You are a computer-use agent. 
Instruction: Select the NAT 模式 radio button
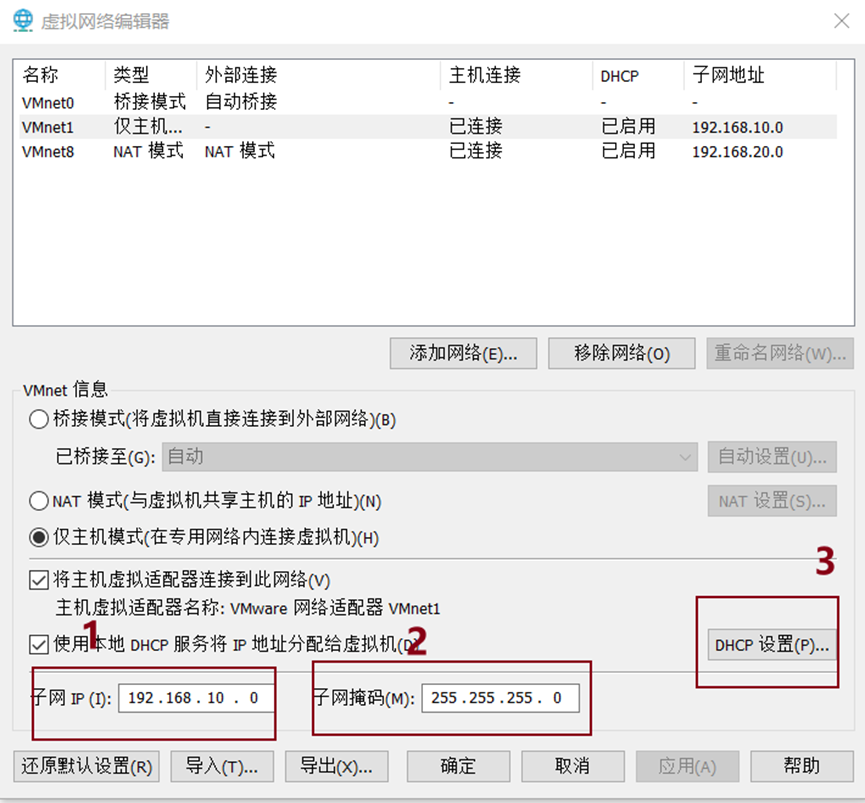click(x=39, y=501)
